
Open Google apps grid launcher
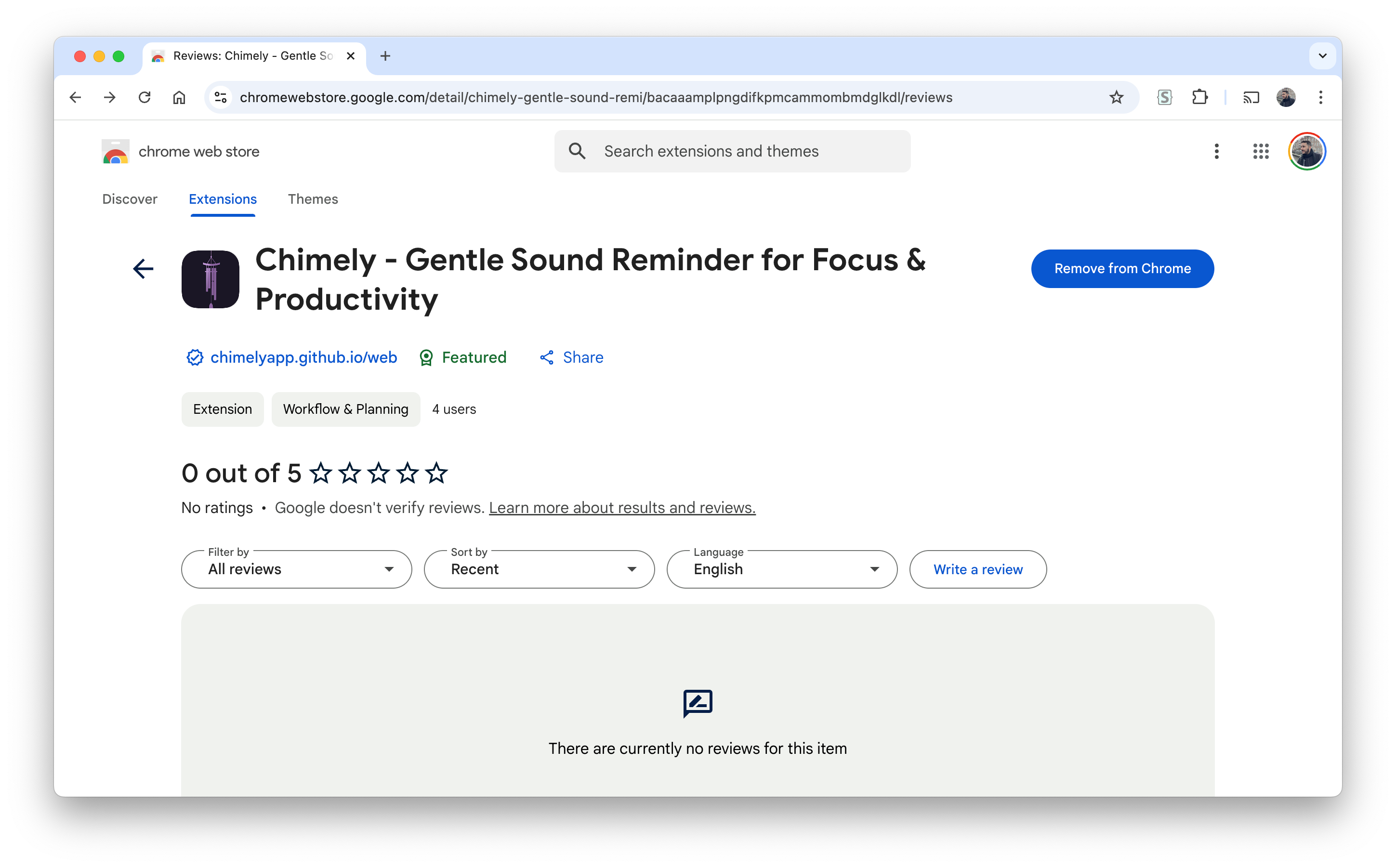tap(1261, 152)
